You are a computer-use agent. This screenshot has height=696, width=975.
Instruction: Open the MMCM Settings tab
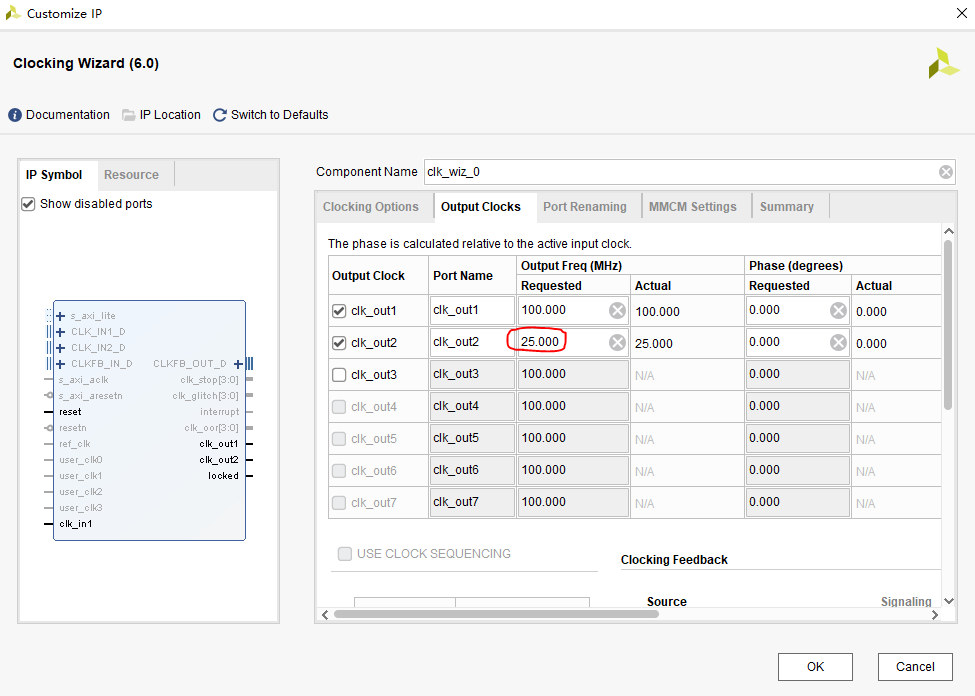pyautogui.click(x=693, y=207)
